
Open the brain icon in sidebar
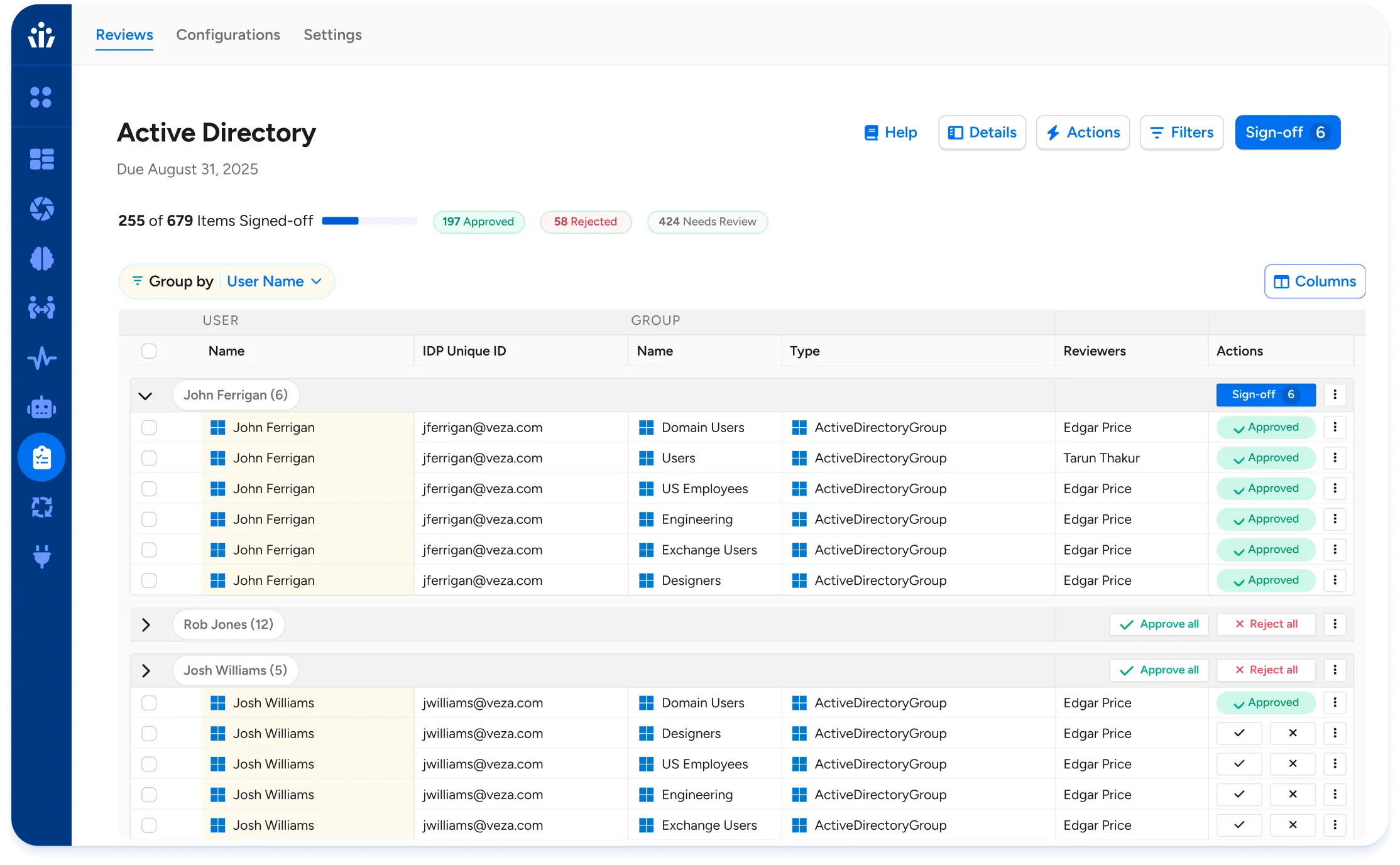[41, 259]
